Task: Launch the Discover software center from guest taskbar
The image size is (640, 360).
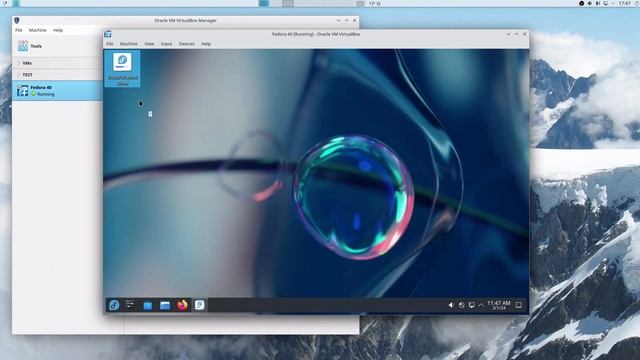Action: [x=148, y=305]
